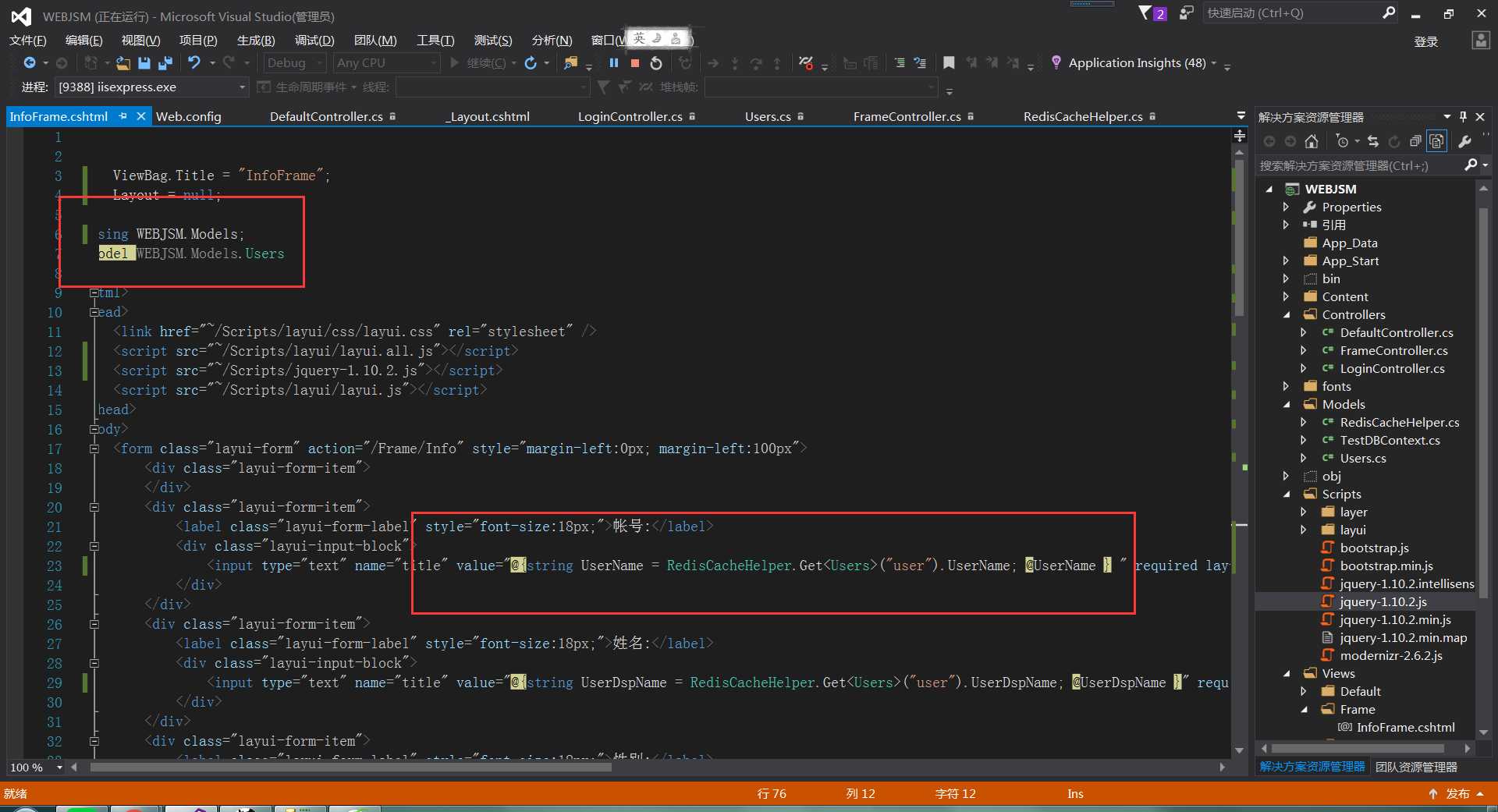Click the Comment selected lines icon
The width and height of the screenshot is (1498, 812).
(900, 63)
